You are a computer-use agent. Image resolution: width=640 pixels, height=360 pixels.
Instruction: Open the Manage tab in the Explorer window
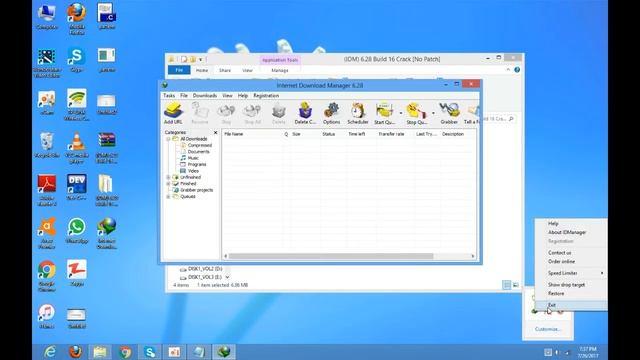point(280,70)
